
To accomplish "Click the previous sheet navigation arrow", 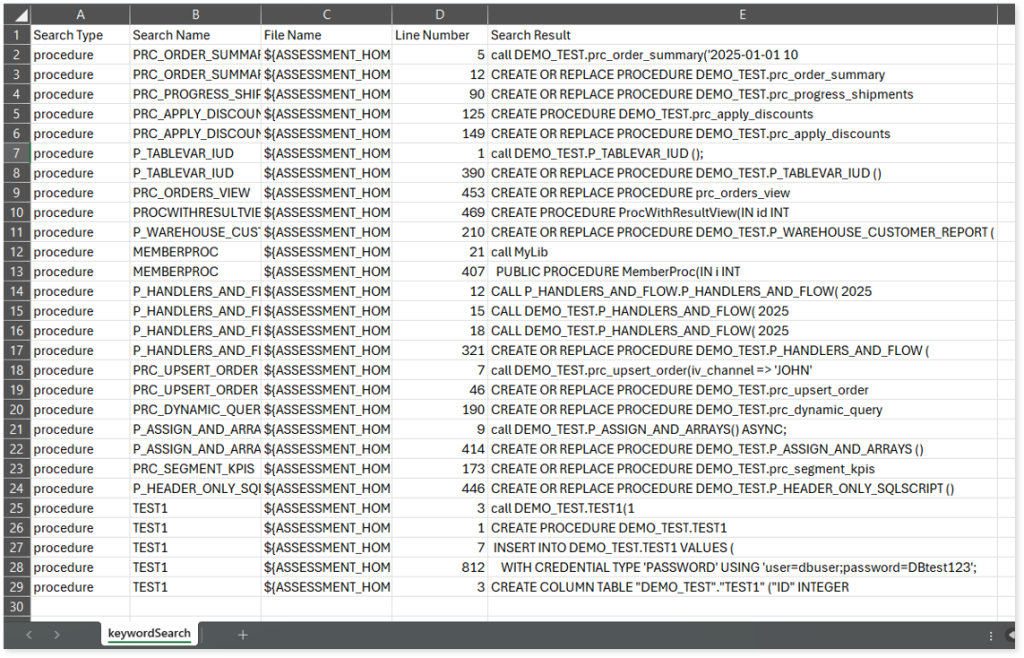I will (30, 634).
